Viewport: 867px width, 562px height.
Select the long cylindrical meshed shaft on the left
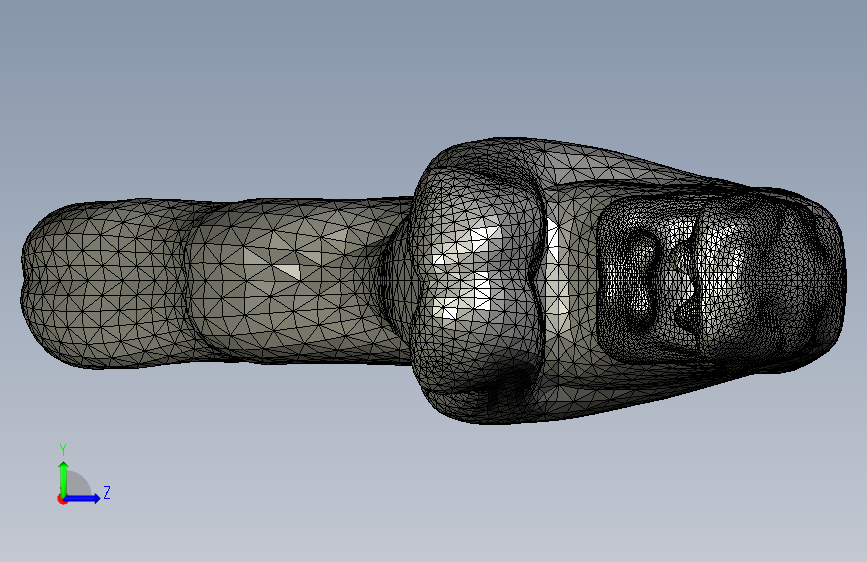click(x=216, y=282)
